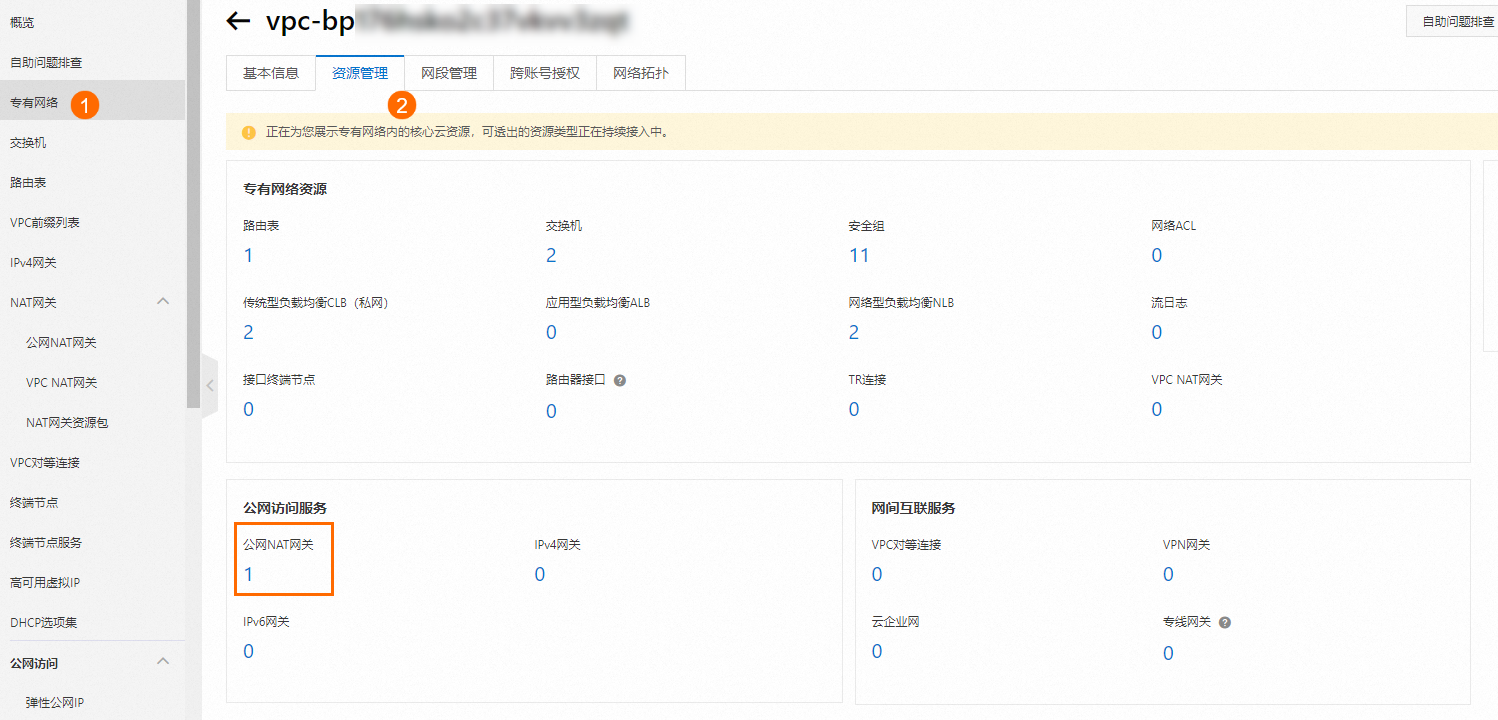
Task: Click the 专有网络资源 section heading
Action: pos(285,189)
